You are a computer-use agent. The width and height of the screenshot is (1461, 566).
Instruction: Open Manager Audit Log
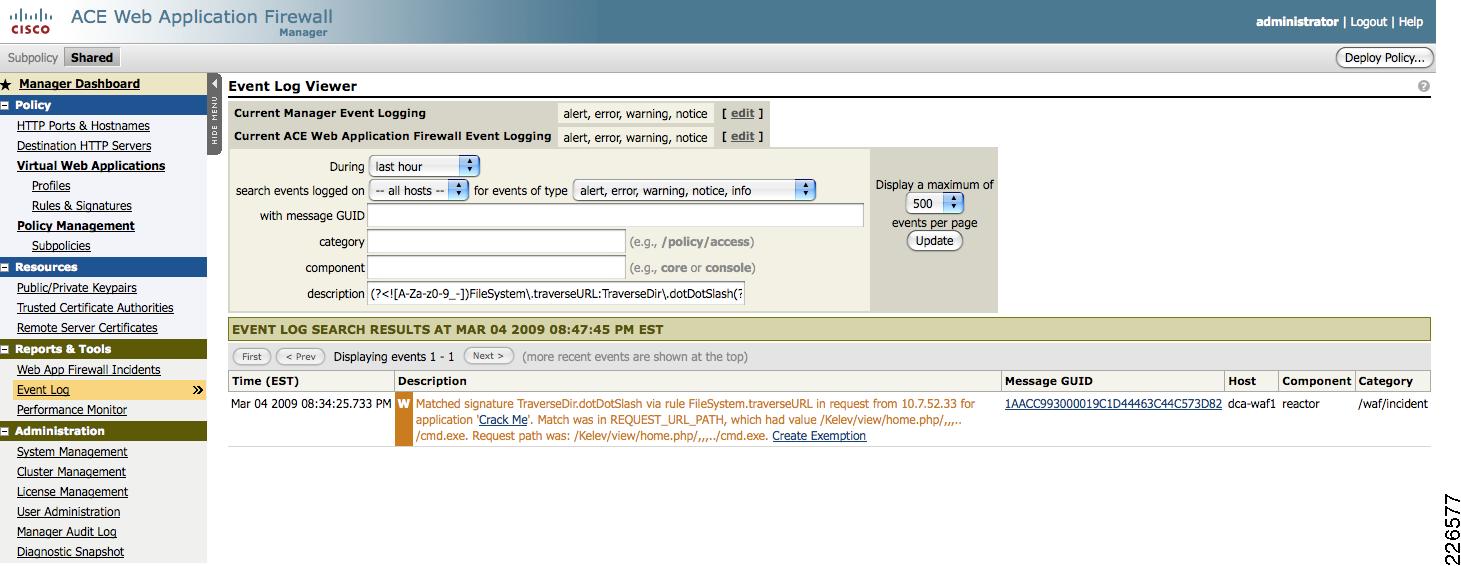click(x=67, y=532)
